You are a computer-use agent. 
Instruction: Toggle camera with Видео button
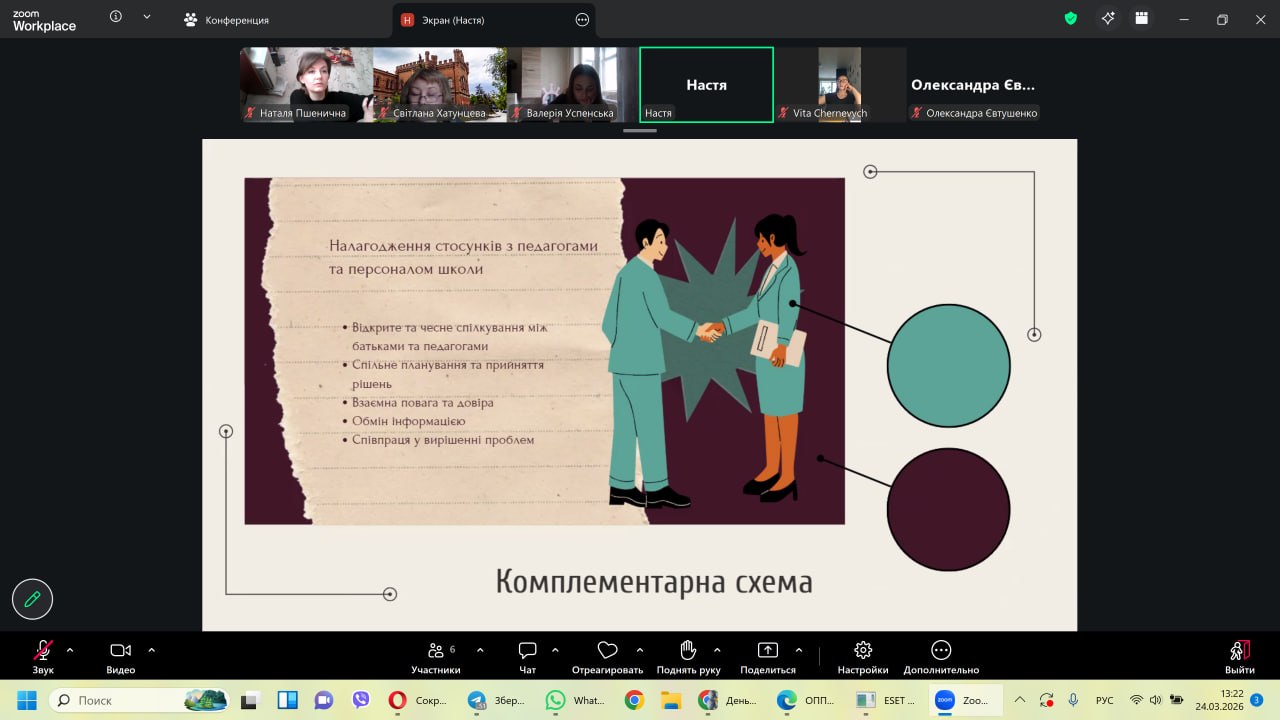pyautogui.click(x=120, y=656)
